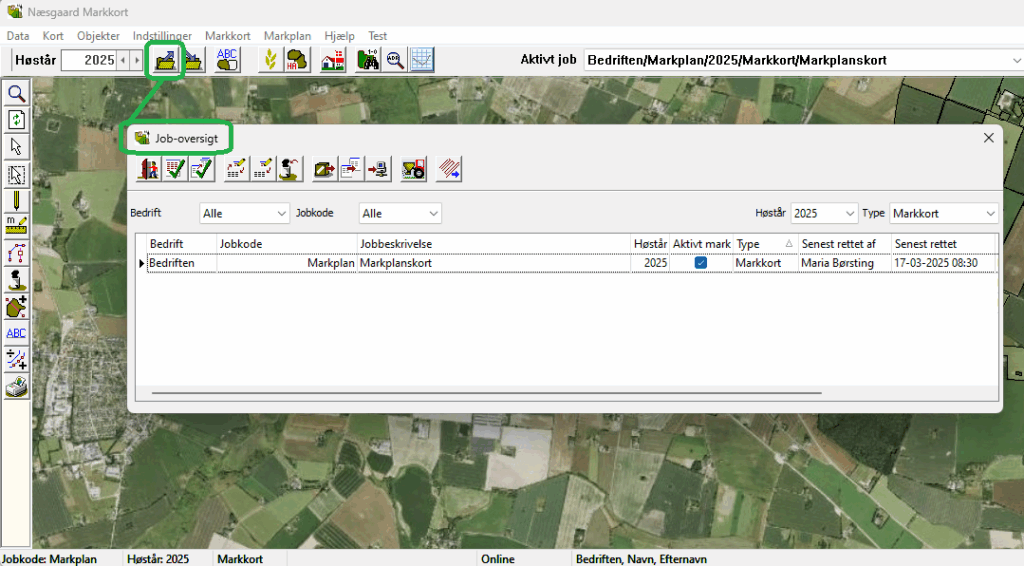Open the Indstillinger menu
Screen dimensions: 1024x566
(x=162, y=35)
